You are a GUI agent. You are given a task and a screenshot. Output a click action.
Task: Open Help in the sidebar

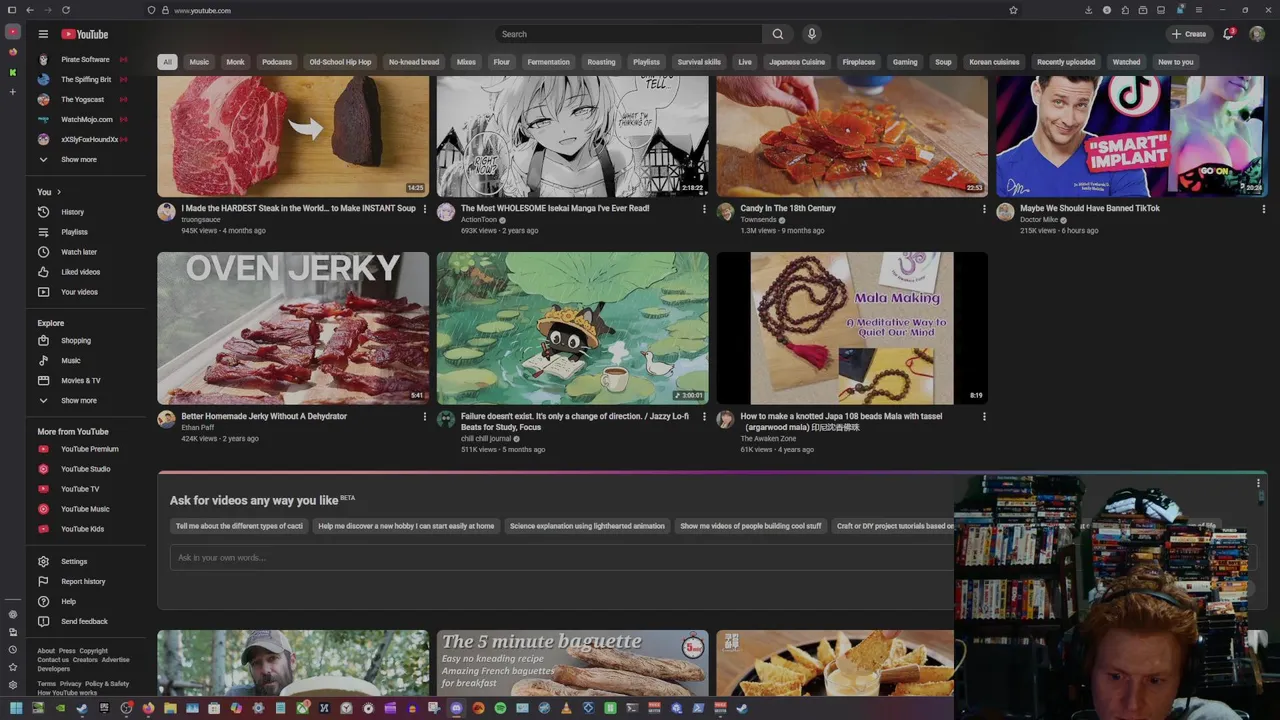[68, 602]
